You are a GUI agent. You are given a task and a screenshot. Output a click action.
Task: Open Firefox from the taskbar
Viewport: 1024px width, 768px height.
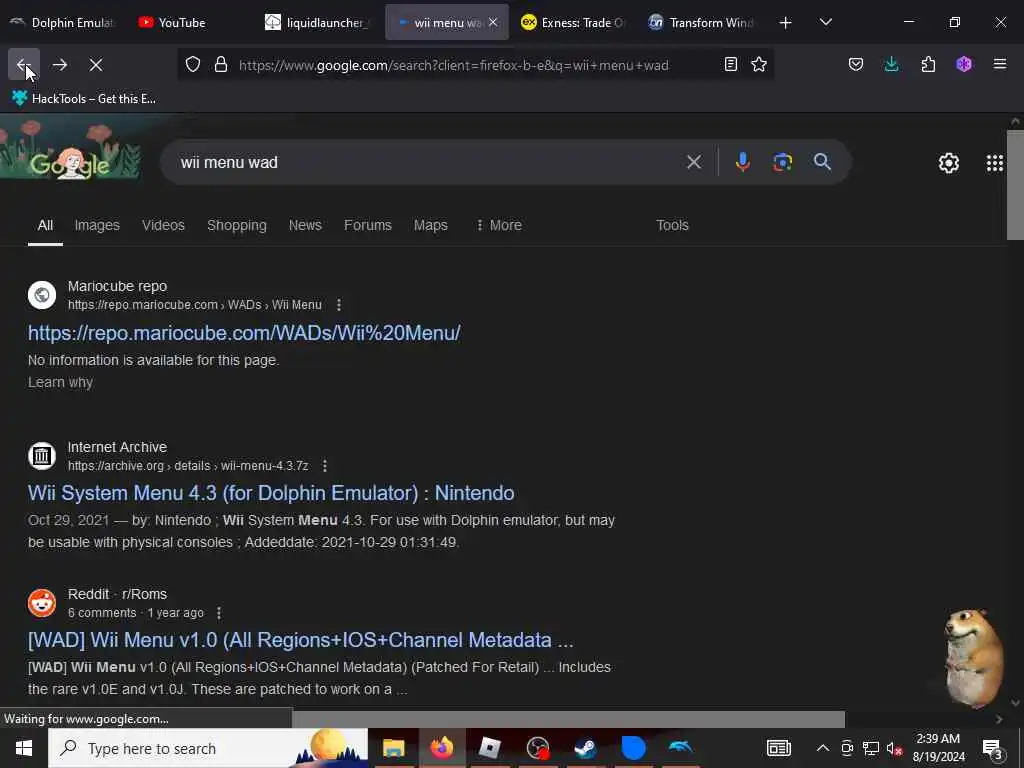point(441,748)
